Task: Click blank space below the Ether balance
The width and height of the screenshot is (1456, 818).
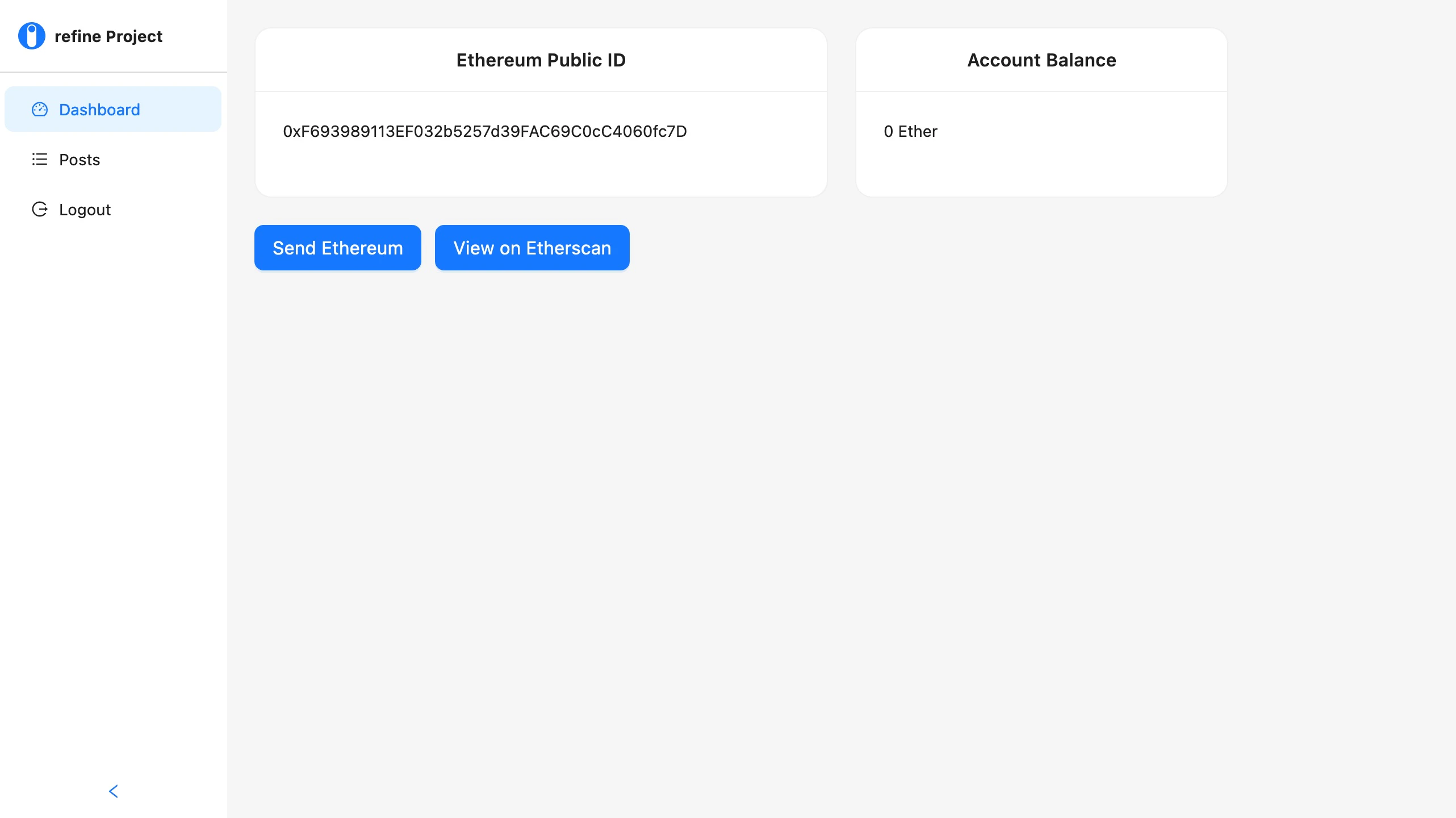Action: [x=1041, y=170]
